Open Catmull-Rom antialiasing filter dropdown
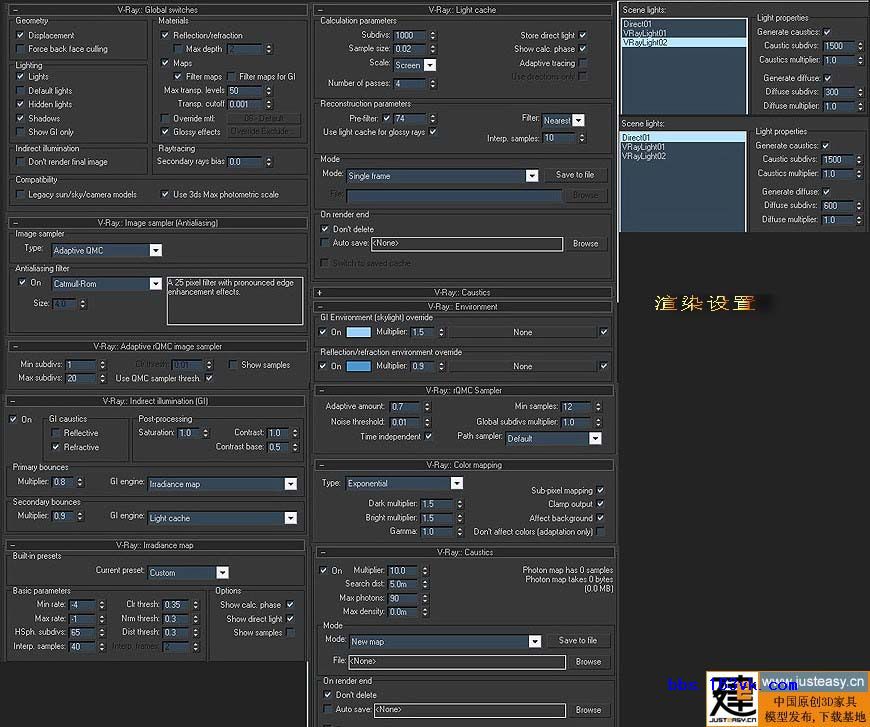This screenshot has width=870, height=727. [x=107, y=284]
